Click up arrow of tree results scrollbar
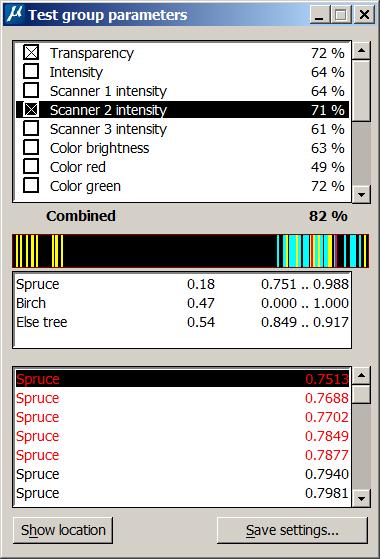 click(361, 375)
